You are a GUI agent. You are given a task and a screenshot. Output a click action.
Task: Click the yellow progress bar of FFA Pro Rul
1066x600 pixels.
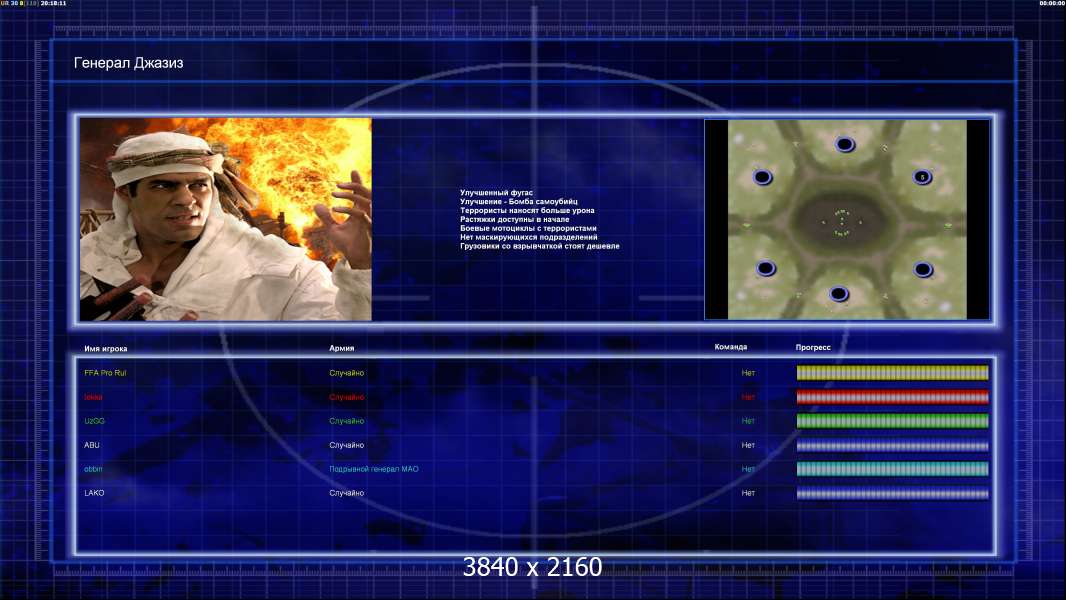click(892, 373)
